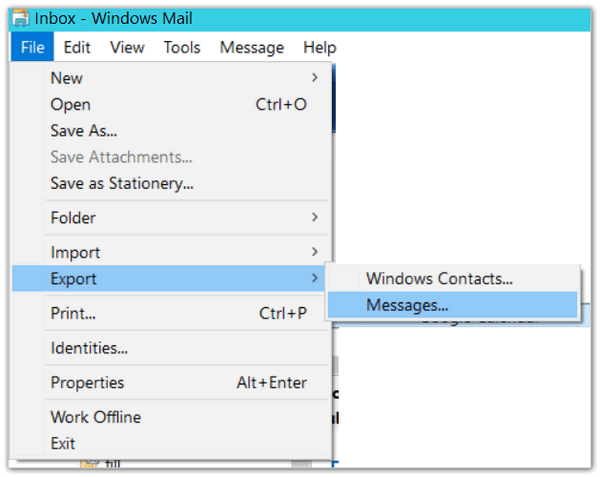Viewport: 600px width, 477px height.
Task: Click the Windows Mail title bar icon
Action: click(20, 18)
